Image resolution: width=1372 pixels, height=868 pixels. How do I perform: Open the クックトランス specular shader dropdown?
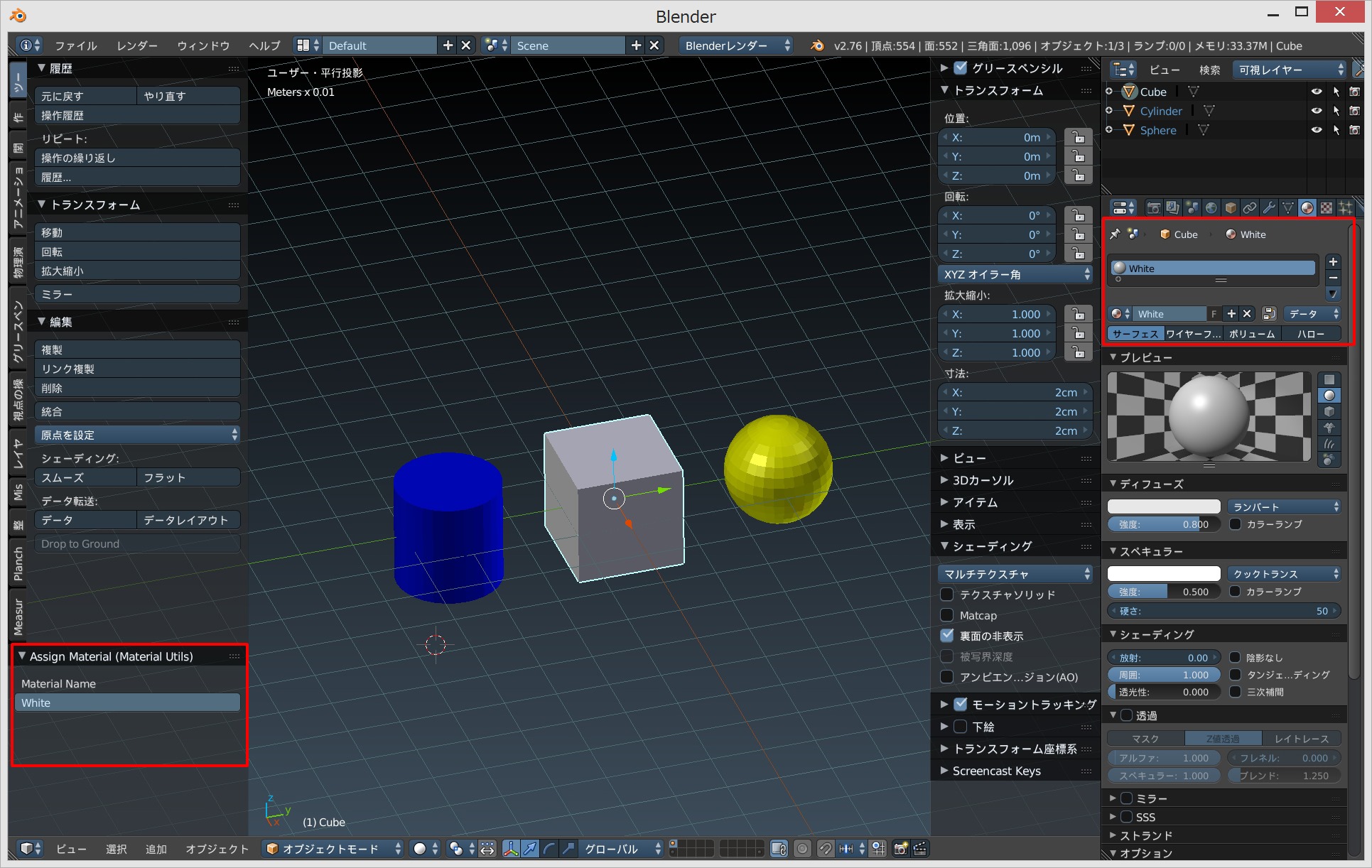coord(1284,574)
